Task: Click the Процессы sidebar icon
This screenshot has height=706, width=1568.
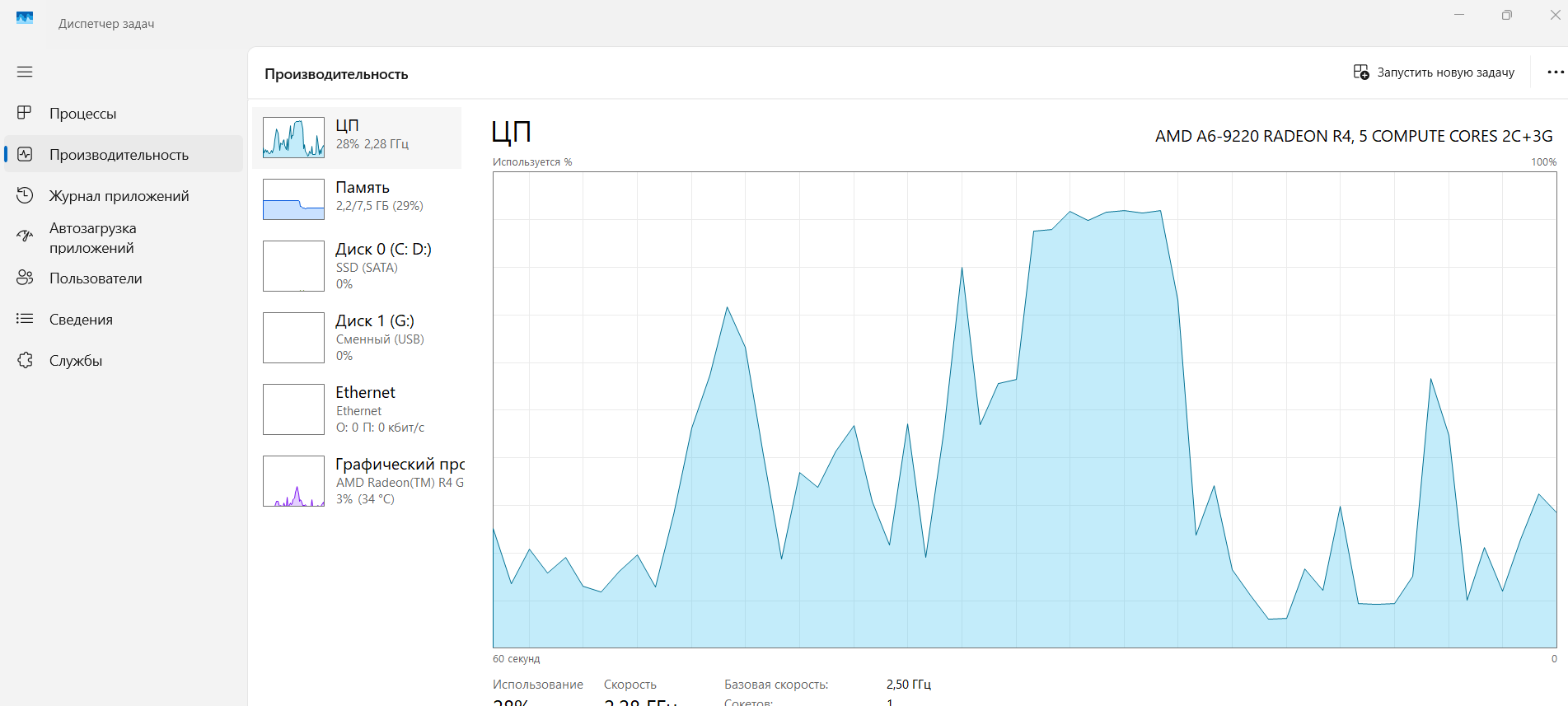Action: (25, 113)
